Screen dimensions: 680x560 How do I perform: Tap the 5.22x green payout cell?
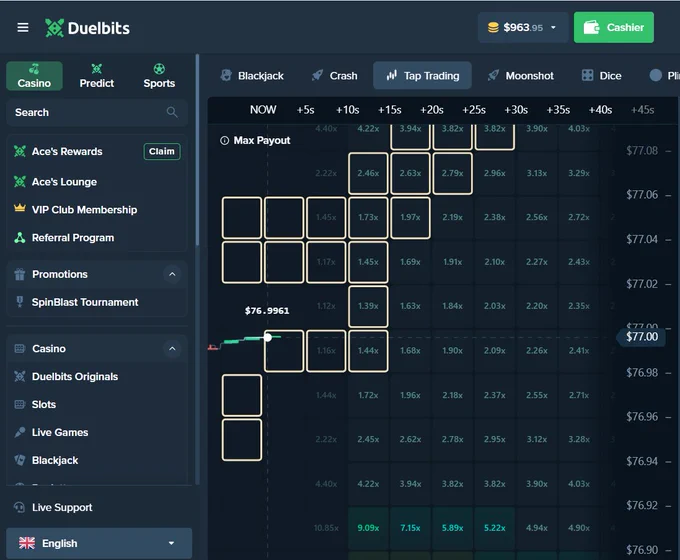click(x=494, y=528)
